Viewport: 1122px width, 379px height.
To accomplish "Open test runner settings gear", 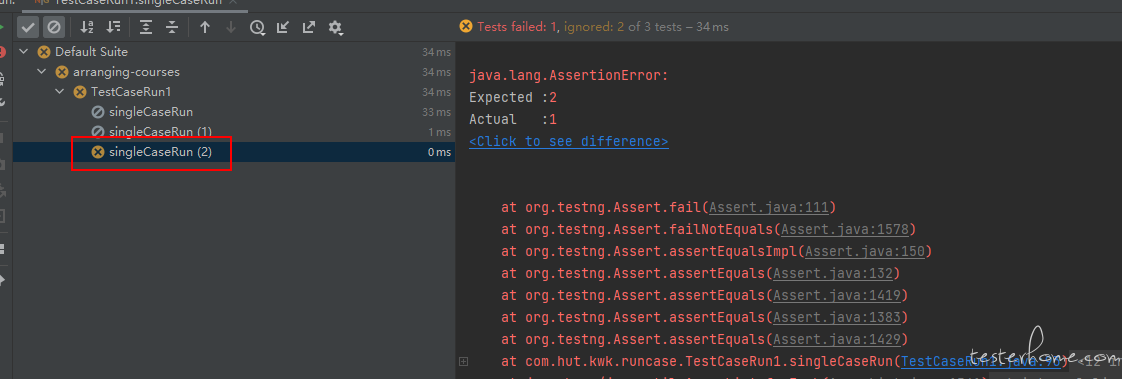I will coord(335,27).
